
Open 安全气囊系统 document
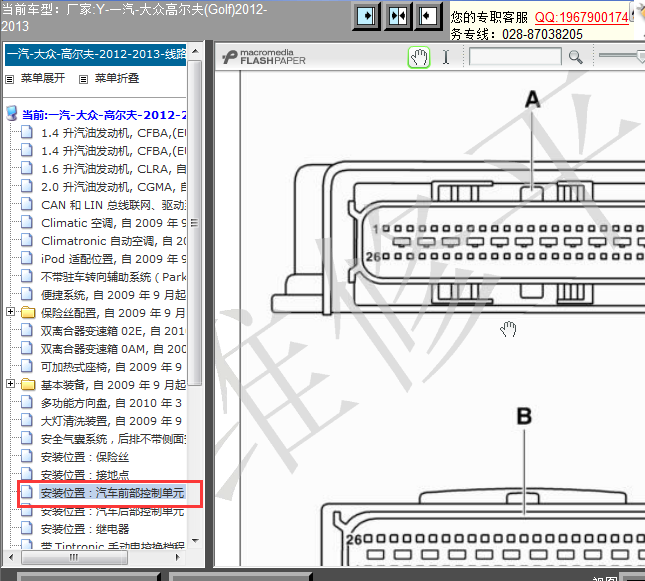click(114, 439)
